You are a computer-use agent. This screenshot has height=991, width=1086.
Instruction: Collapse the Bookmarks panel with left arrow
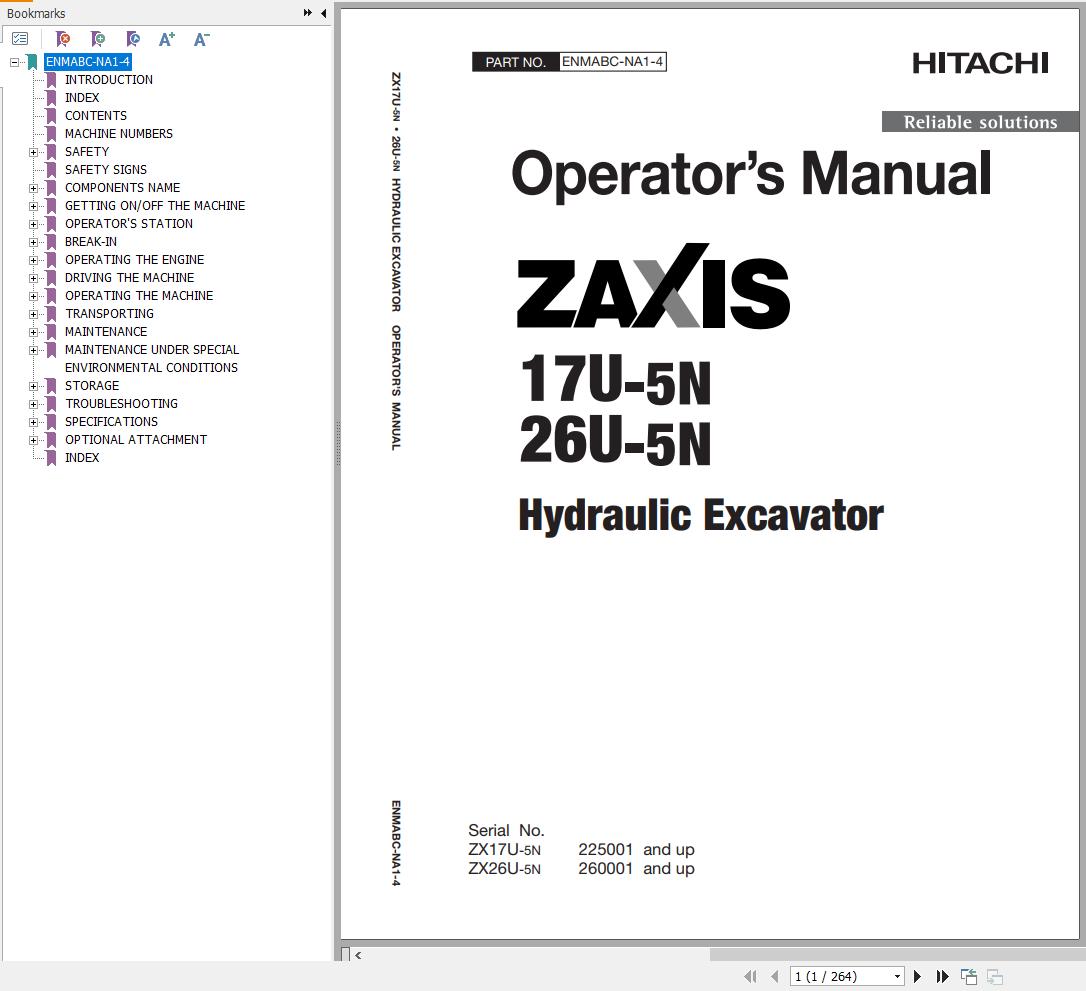(323, 12)
